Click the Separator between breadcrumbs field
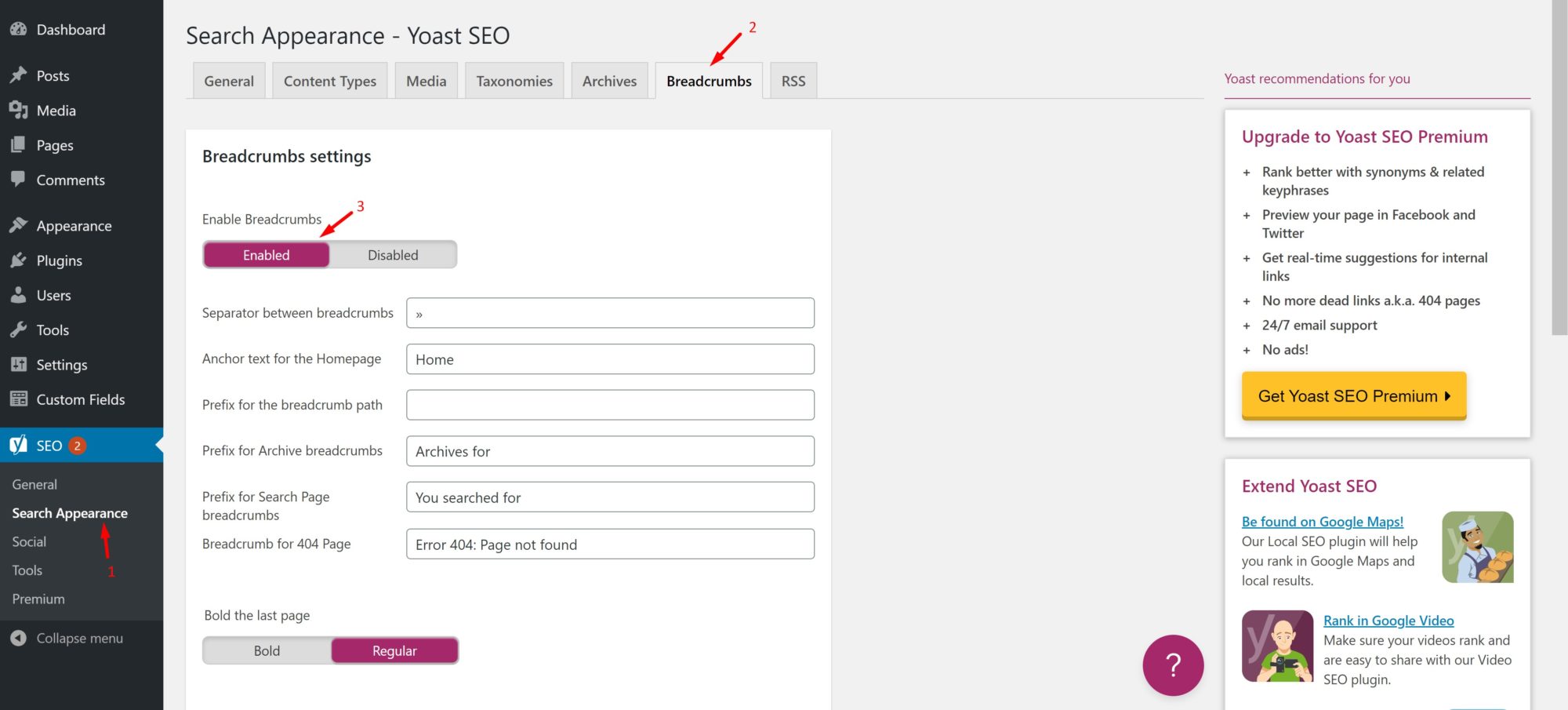1568x710 pixels. pyautogui.click(x=610, y=313)
